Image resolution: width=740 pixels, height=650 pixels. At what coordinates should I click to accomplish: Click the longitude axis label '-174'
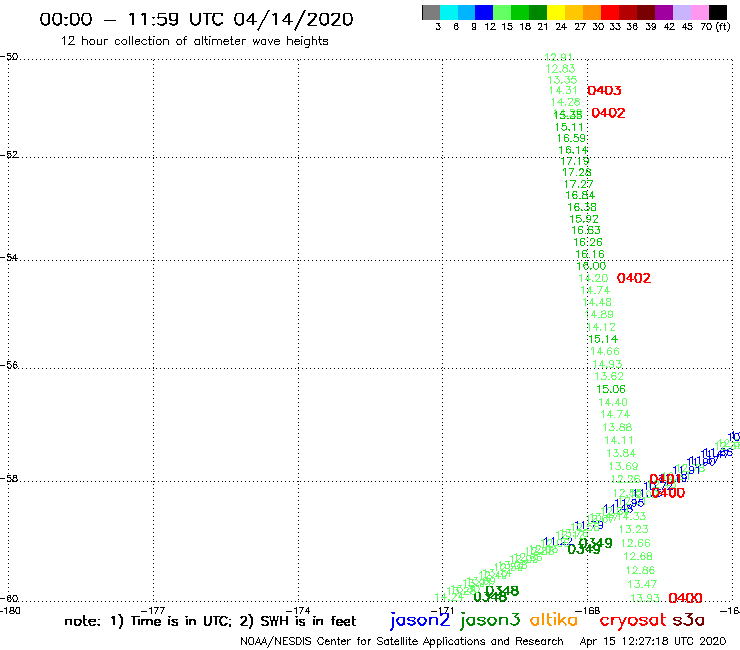(298, 611)
